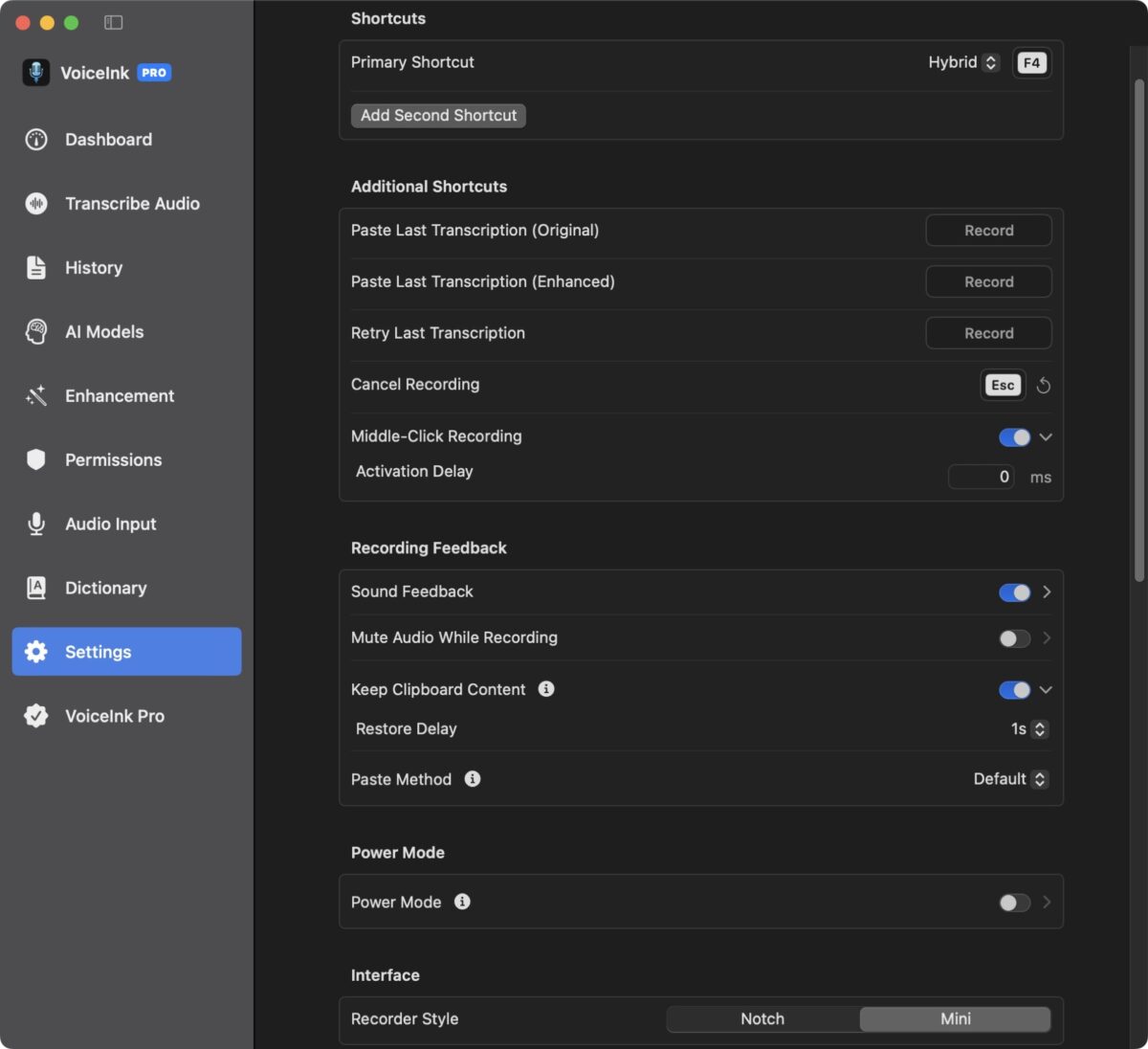The image size is (1148, 1049).
Task: Click the VoiceInk Pro checkmark seal icon
Action: tap(36, 716)
